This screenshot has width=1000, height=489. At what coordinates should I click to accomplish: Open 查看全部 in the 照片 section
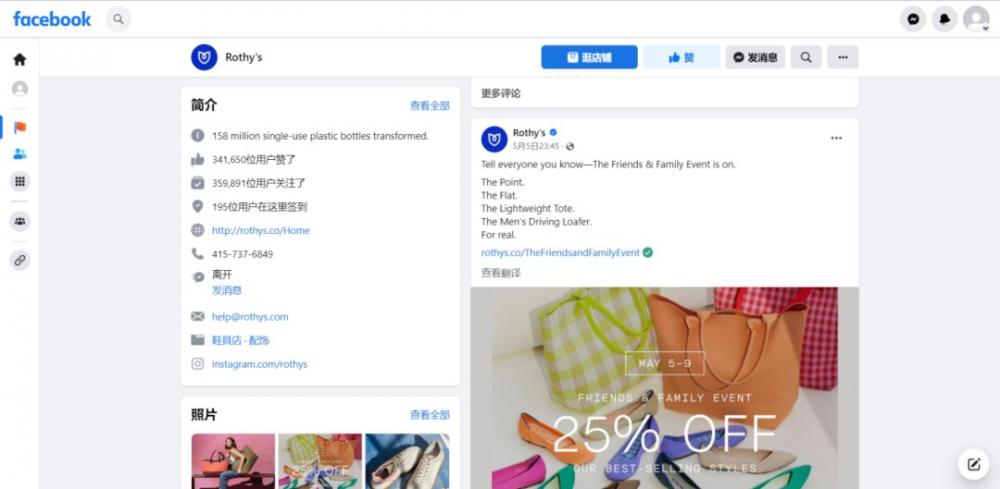click(430, 415)
